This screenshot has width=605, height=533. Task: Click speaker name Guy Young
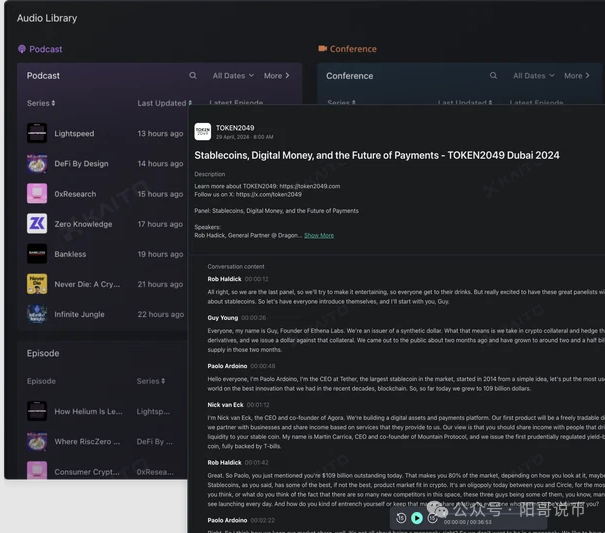coord(223,318)
